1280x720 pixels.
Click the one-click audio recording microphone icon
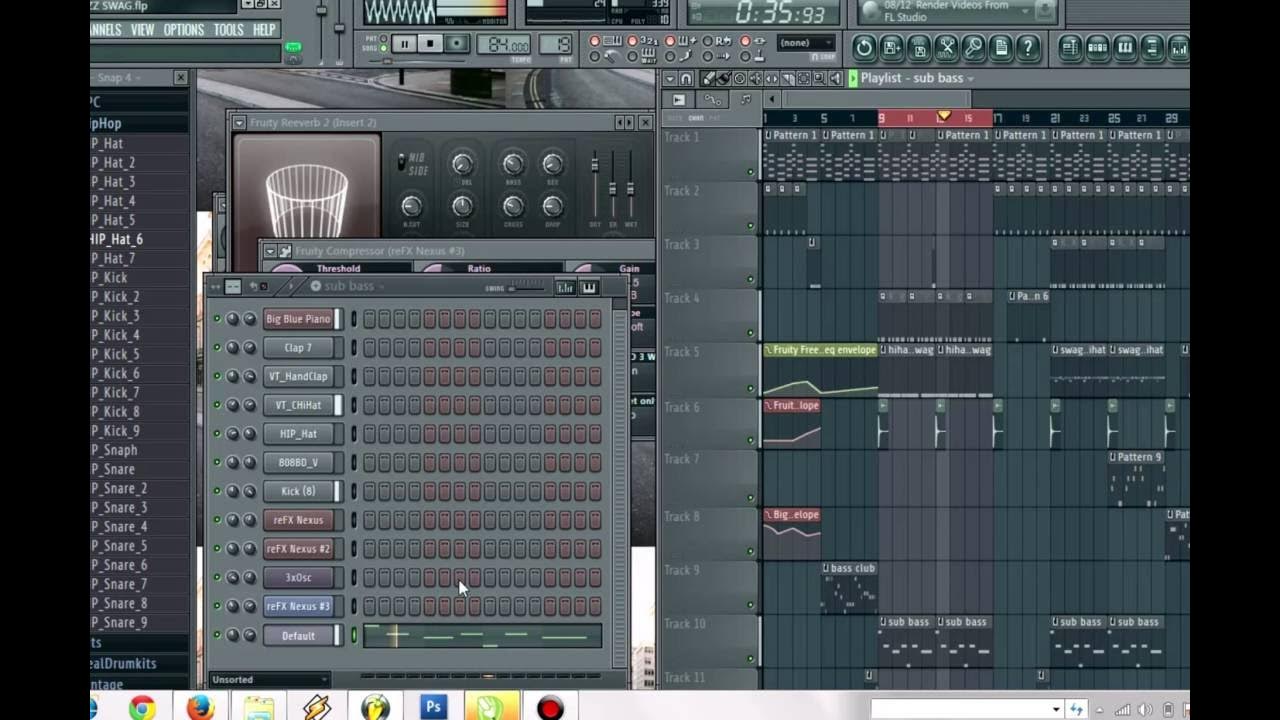click(973, 47)
